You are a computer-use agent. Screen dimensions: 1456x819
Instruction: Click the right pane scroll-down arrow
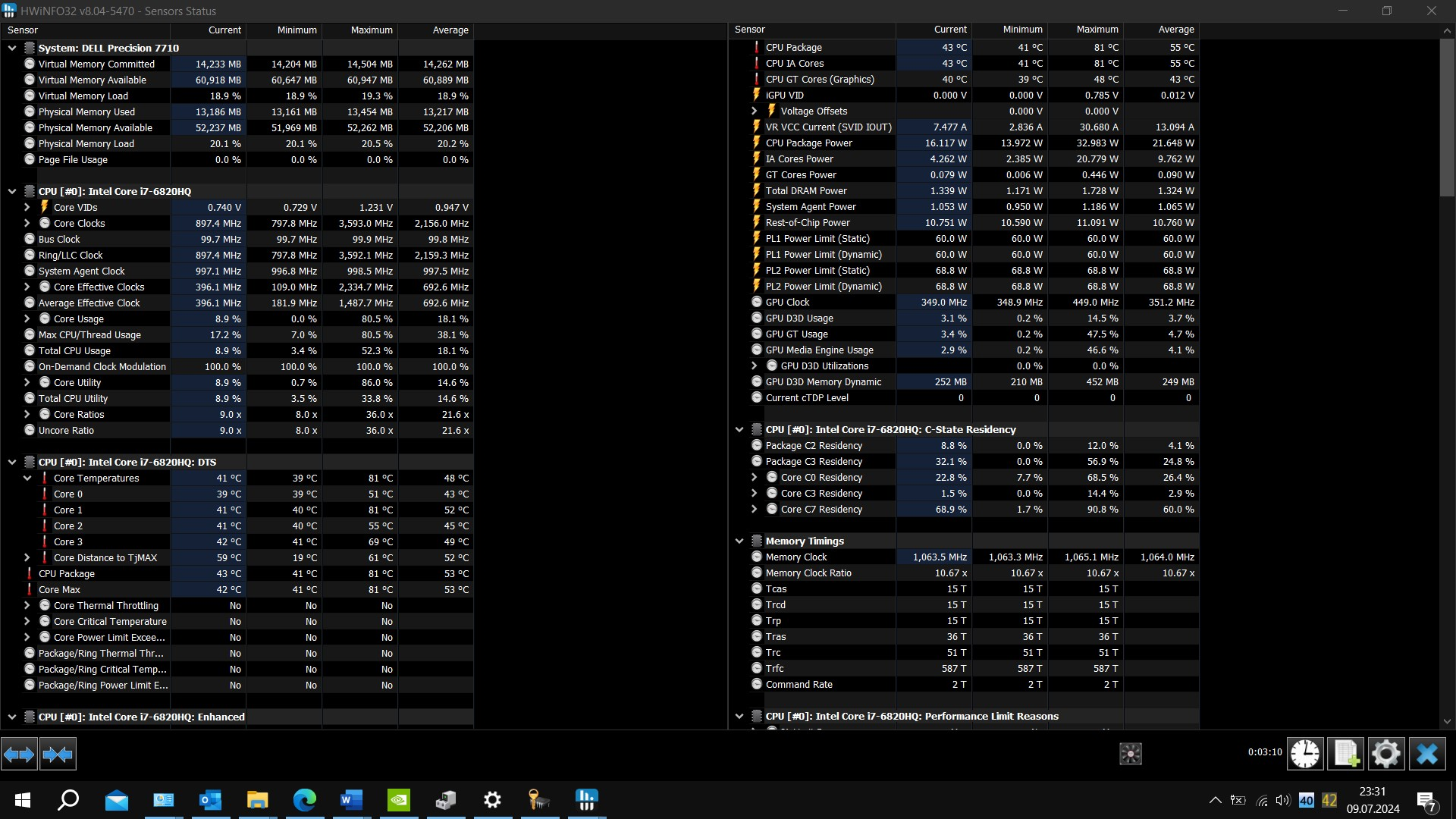(1447, 721)
